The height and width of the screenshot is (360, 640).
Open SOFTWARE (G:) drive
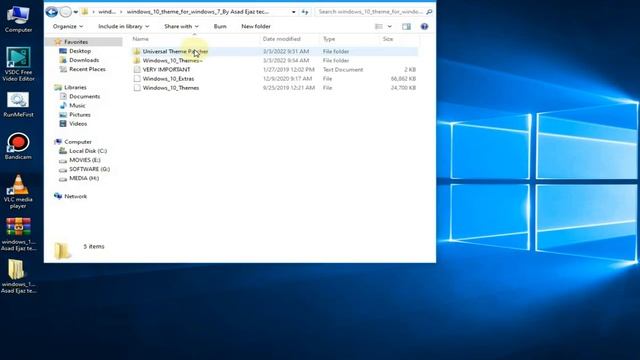pos(89,169)
